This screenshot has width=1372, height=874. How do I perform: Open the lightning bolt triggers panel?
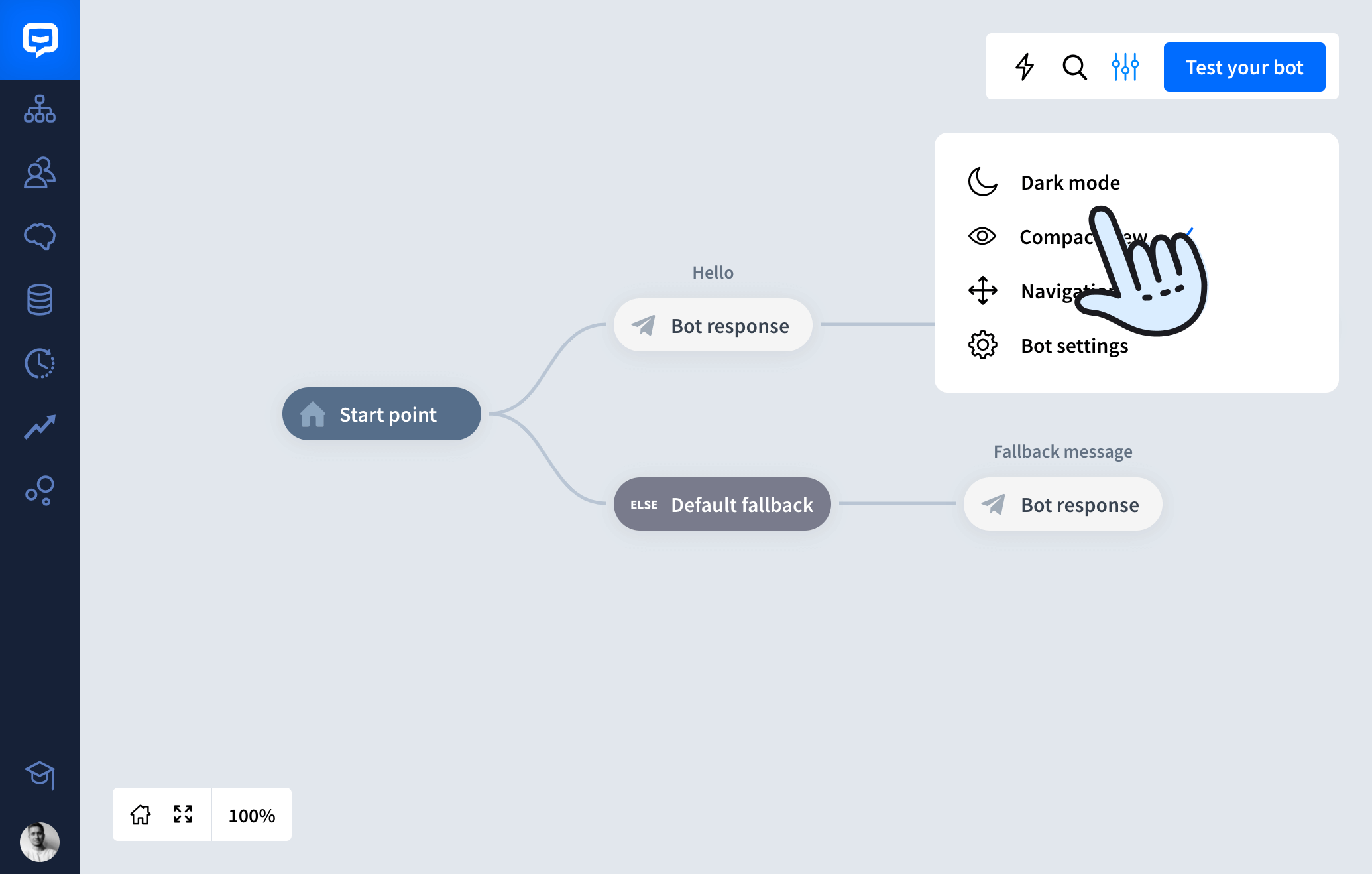(1026, 68)
